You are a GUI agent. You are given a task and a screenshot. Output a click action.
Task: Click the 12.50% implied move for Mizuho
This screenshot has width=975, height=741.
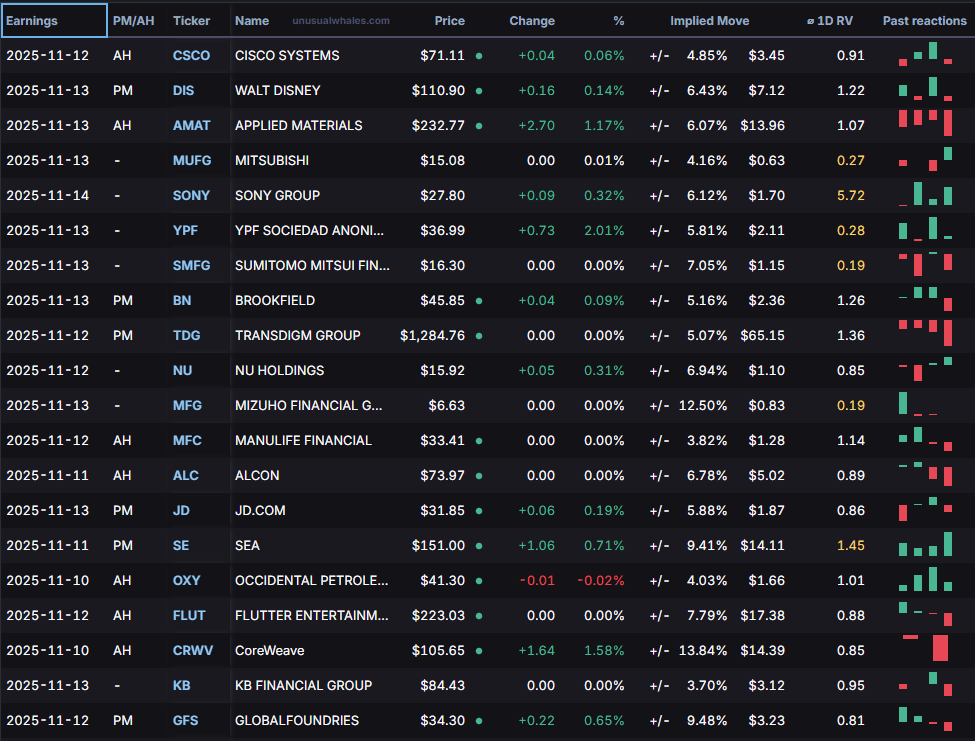[x=703, y=405]
